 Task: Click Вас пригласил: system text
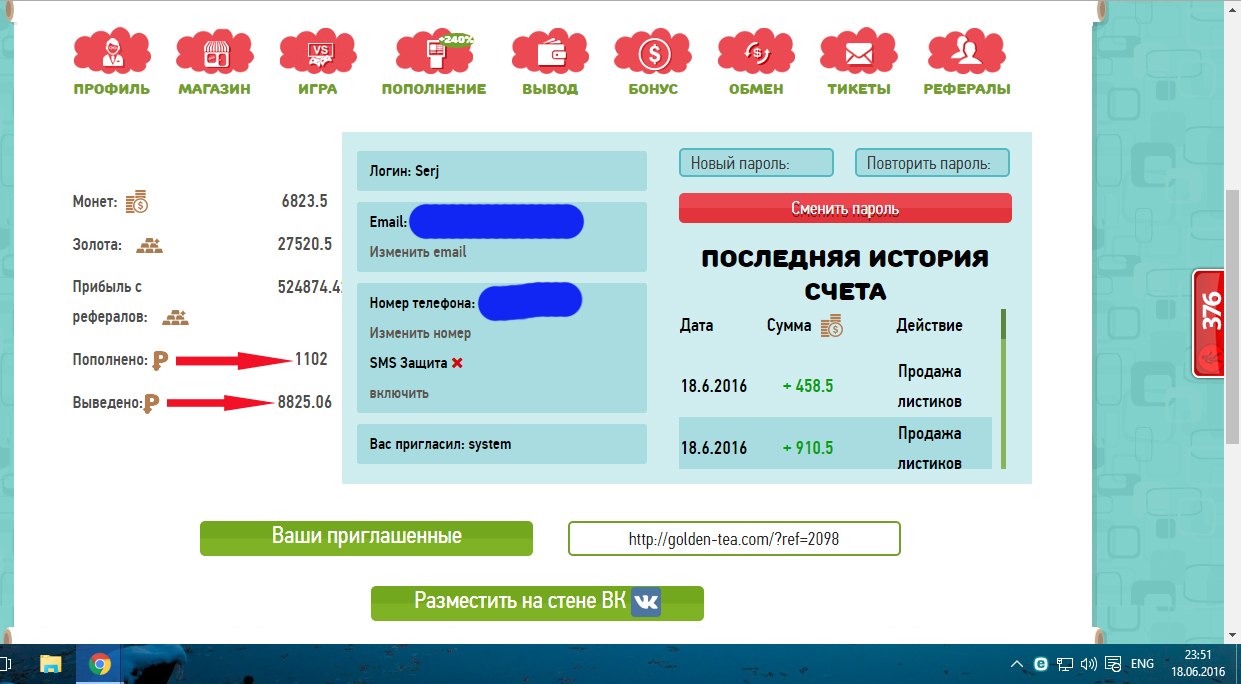440,444
